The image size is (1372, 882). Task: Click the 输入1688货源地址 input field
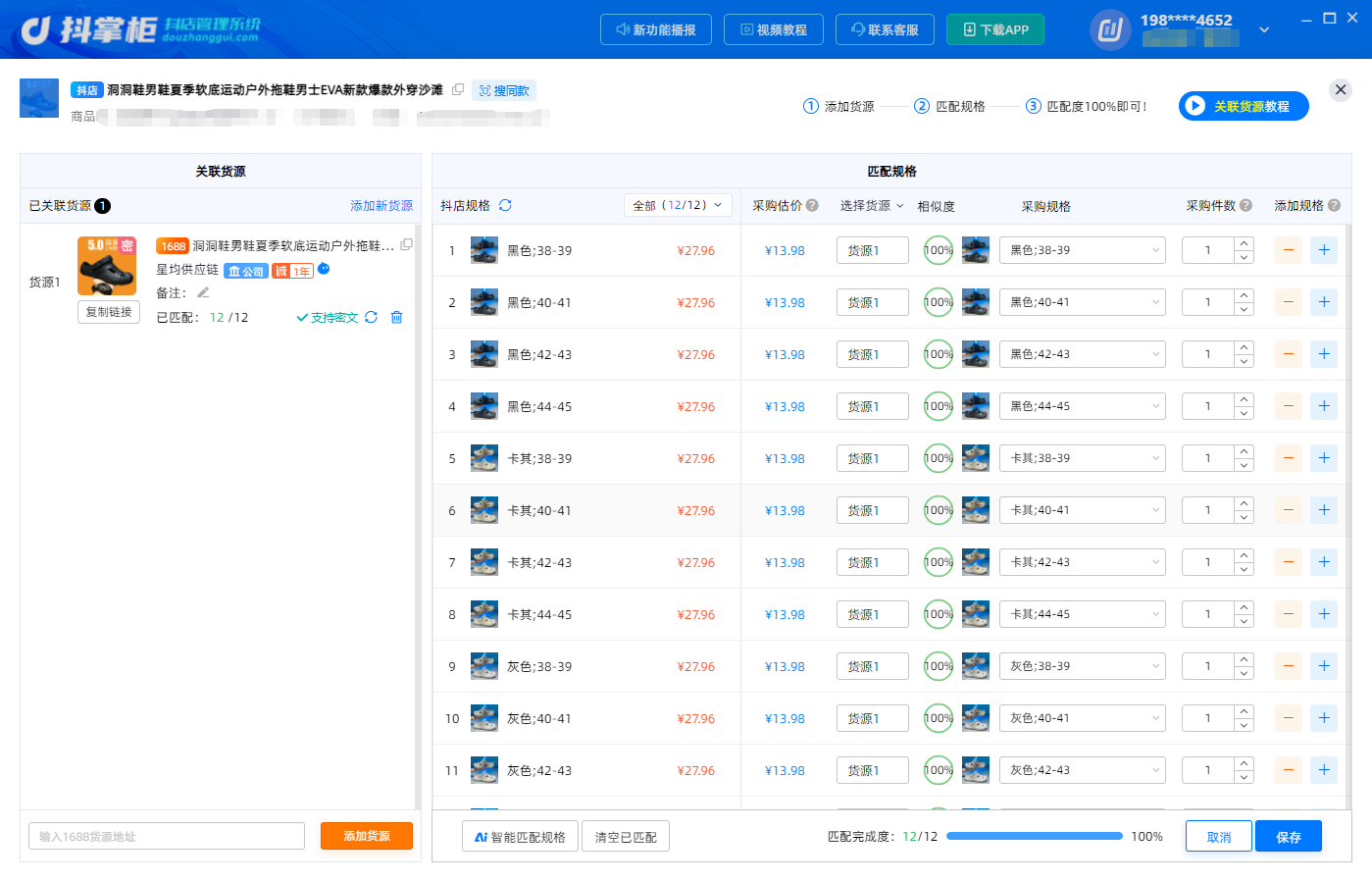[167, 836]
